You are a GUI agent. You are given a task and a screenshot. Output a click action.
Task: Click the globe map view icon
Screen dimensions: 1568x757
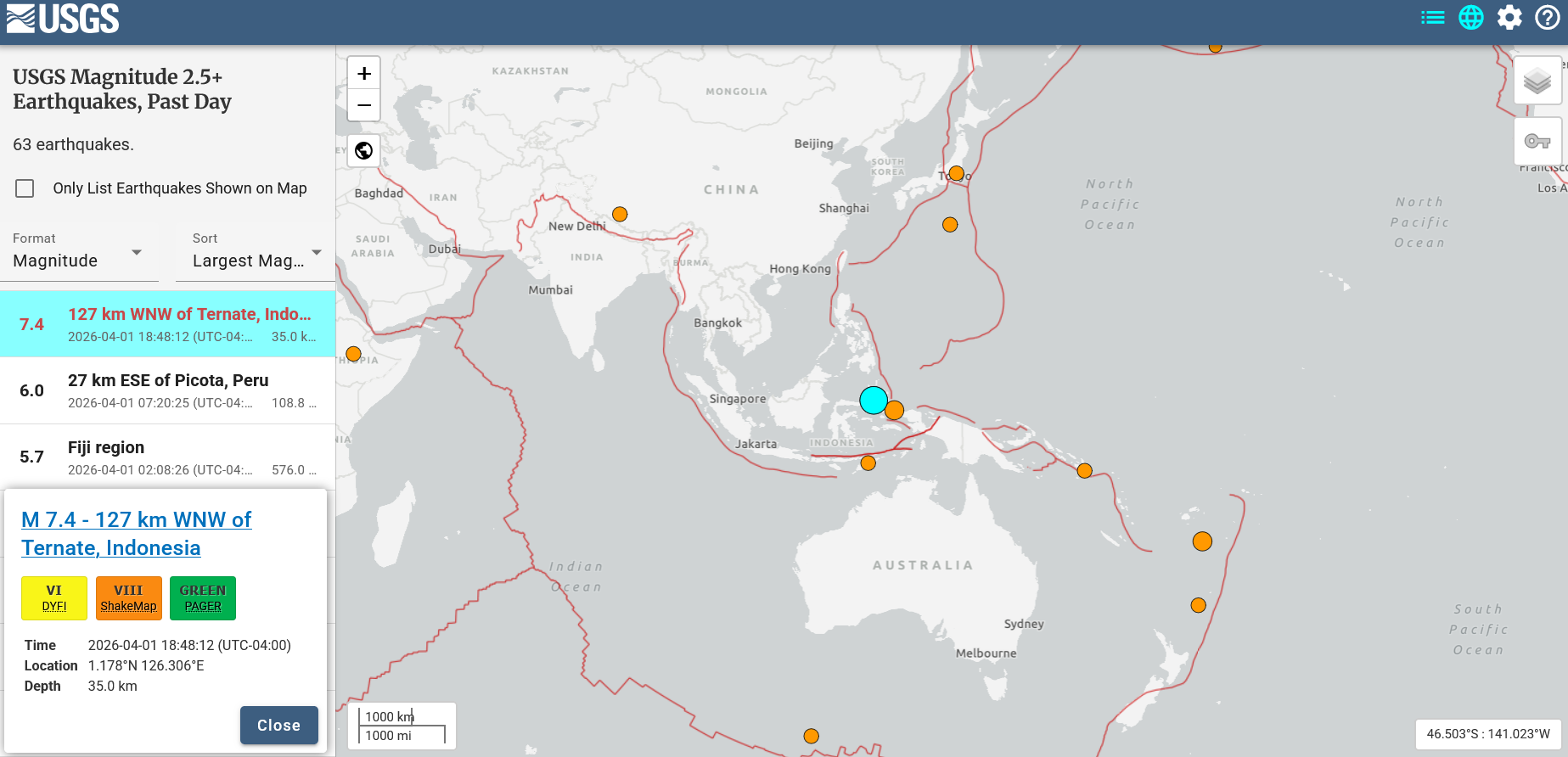tap(1470, 18)
